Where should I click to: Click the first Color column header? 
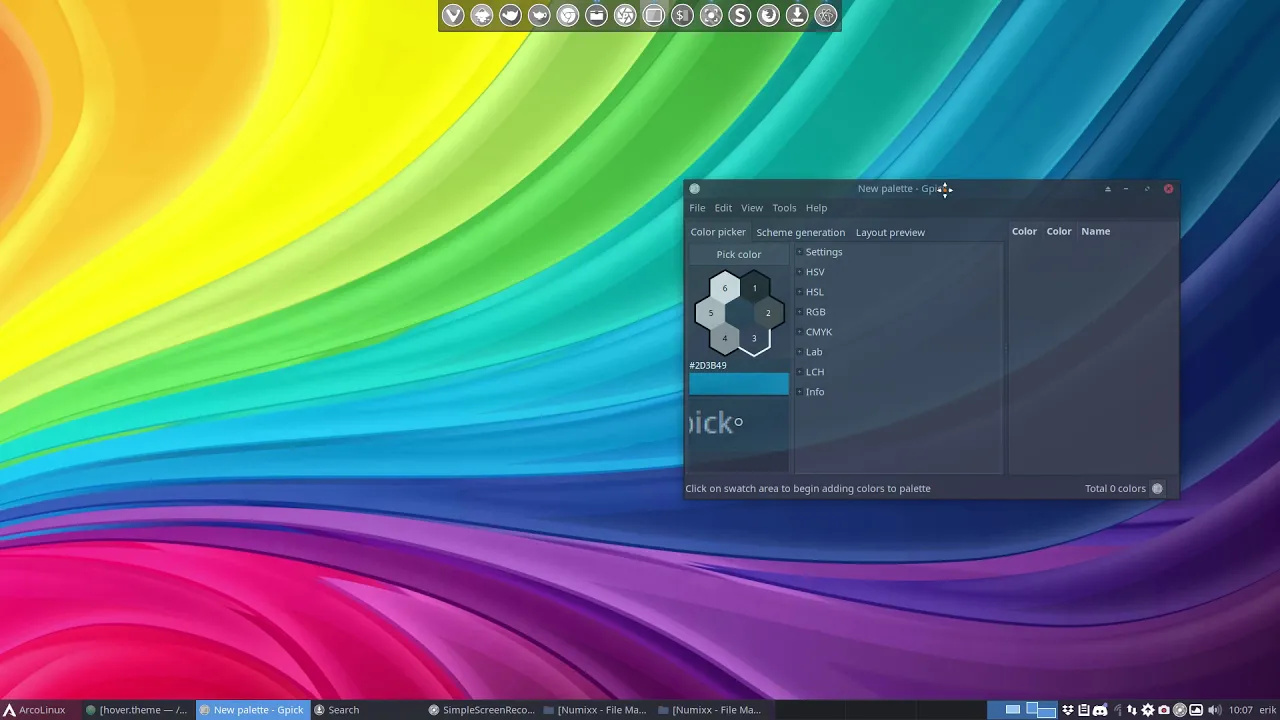[1024, 231]
